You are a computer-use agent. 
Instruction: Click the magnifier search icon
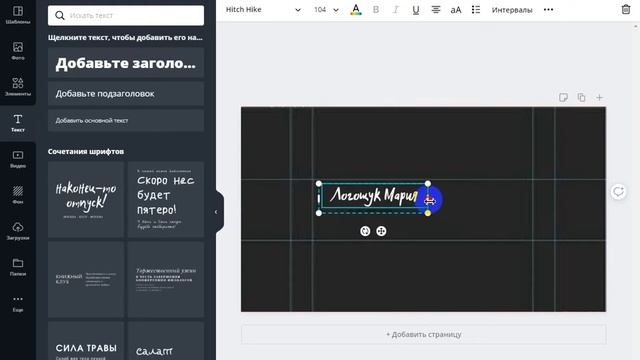(60, 16)
